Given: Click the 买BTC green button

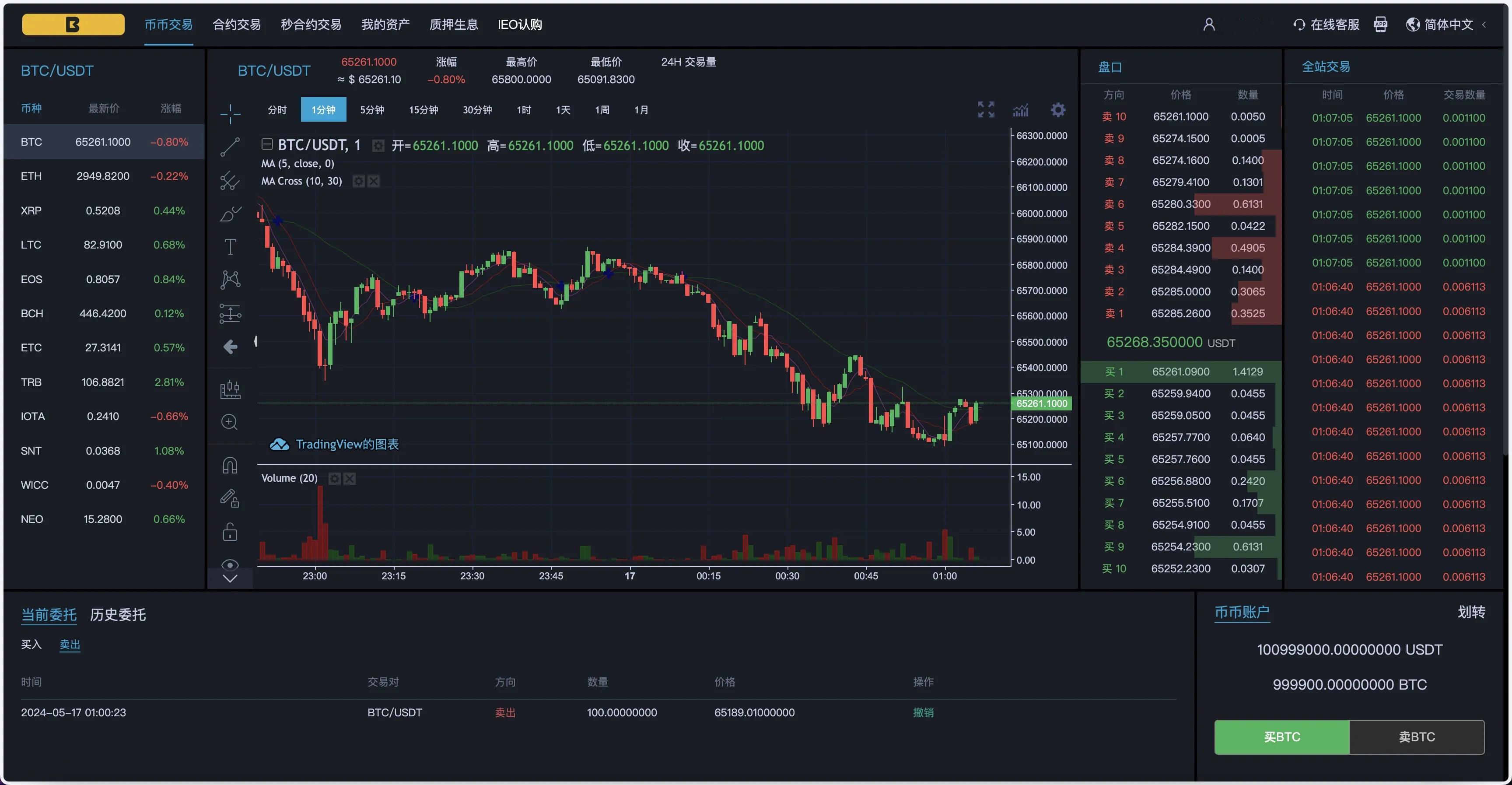Looking at the screenshot, I should point(1281,736).
